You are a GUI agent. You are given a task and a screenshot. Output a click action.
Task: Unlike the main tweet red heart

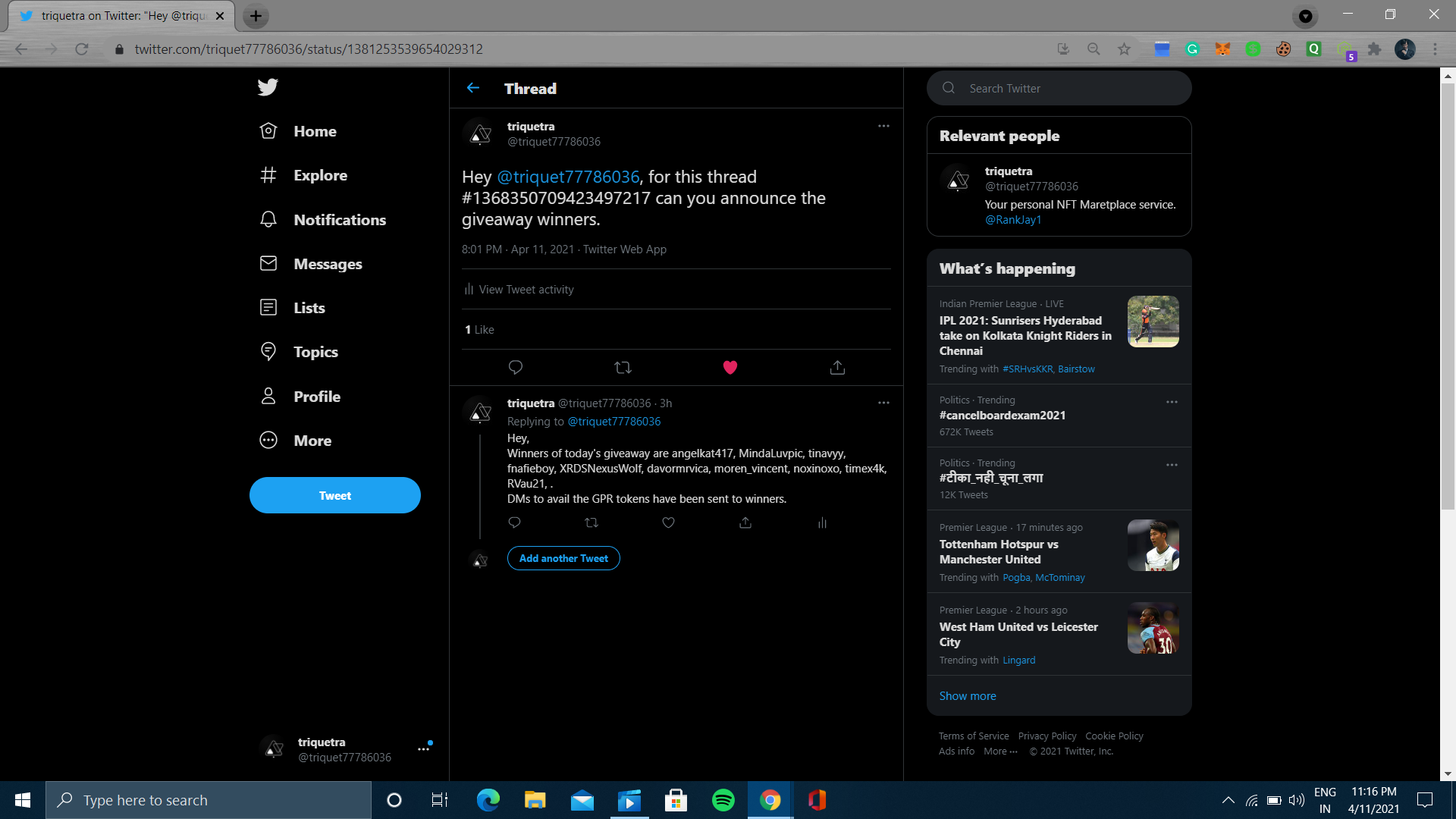pyautogui.click(x=730, y=368)
